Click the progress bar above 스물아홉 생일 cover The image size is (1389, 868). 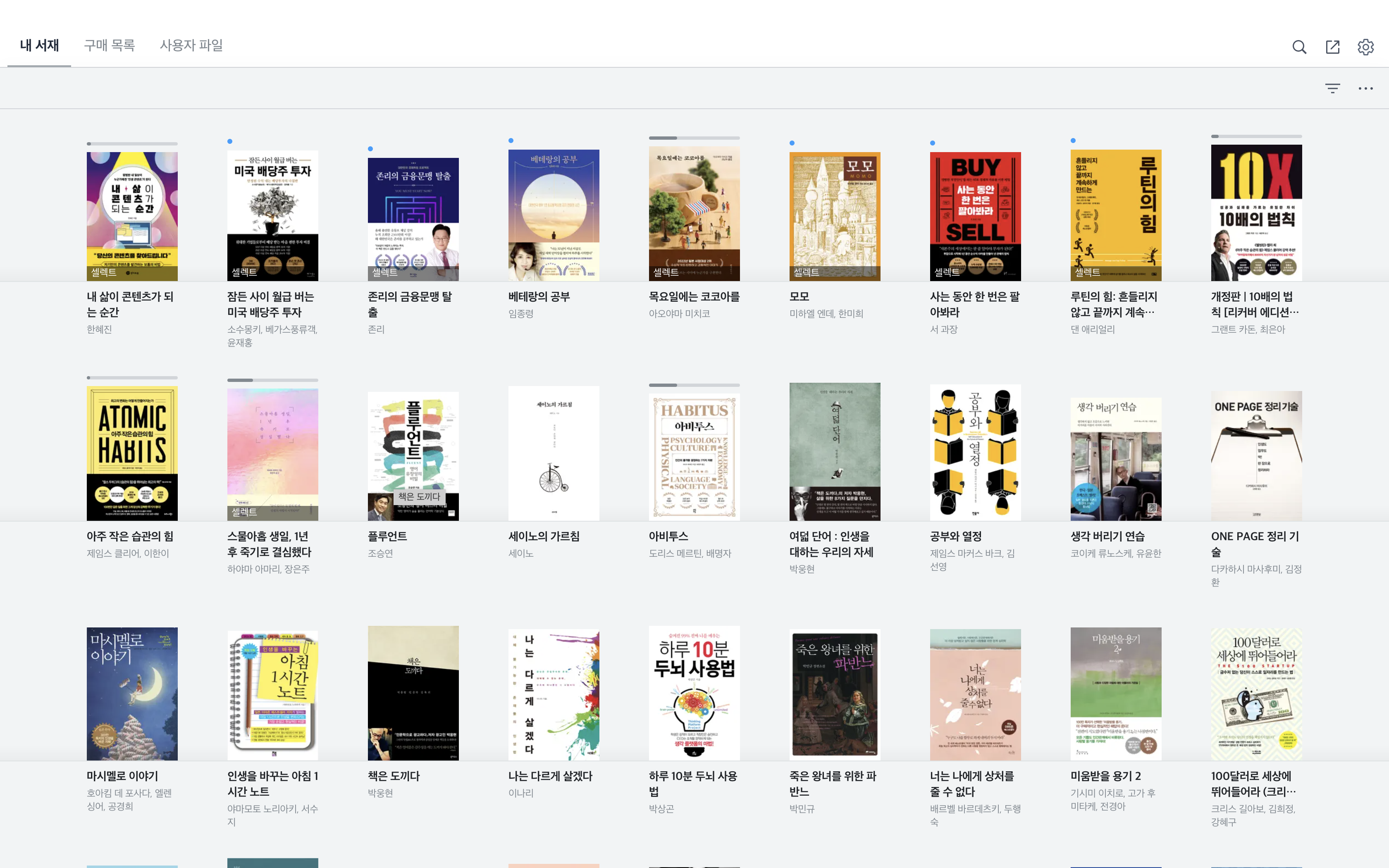click(x=273, y=379)
